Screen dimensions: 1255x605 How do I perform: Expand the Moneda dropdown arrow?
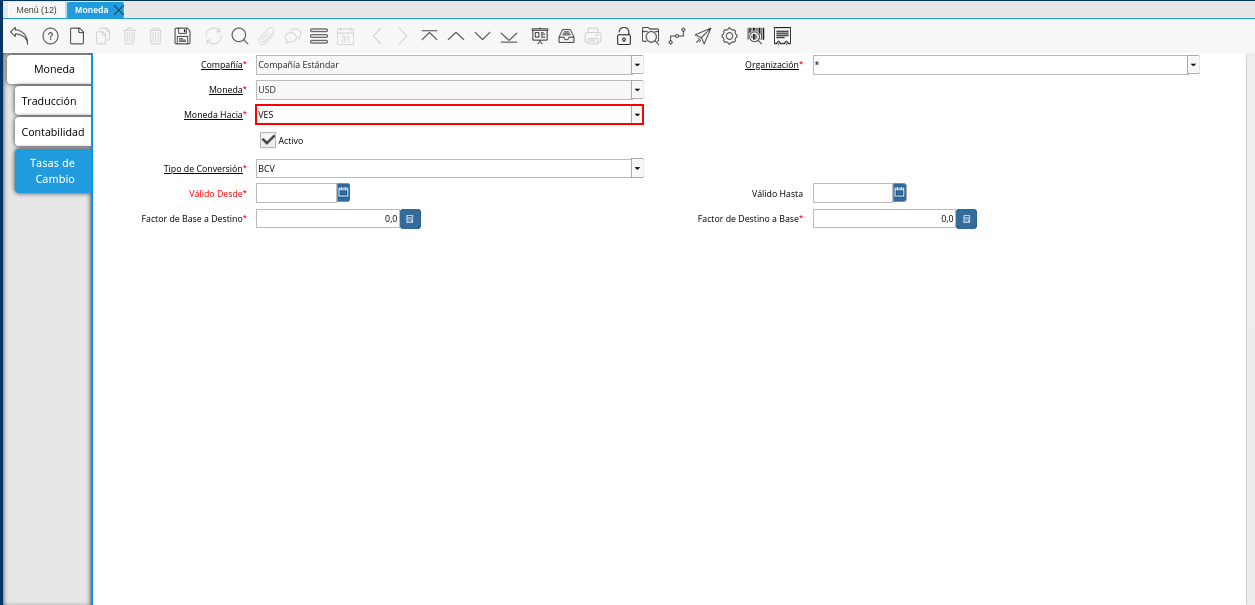(637, 90)
